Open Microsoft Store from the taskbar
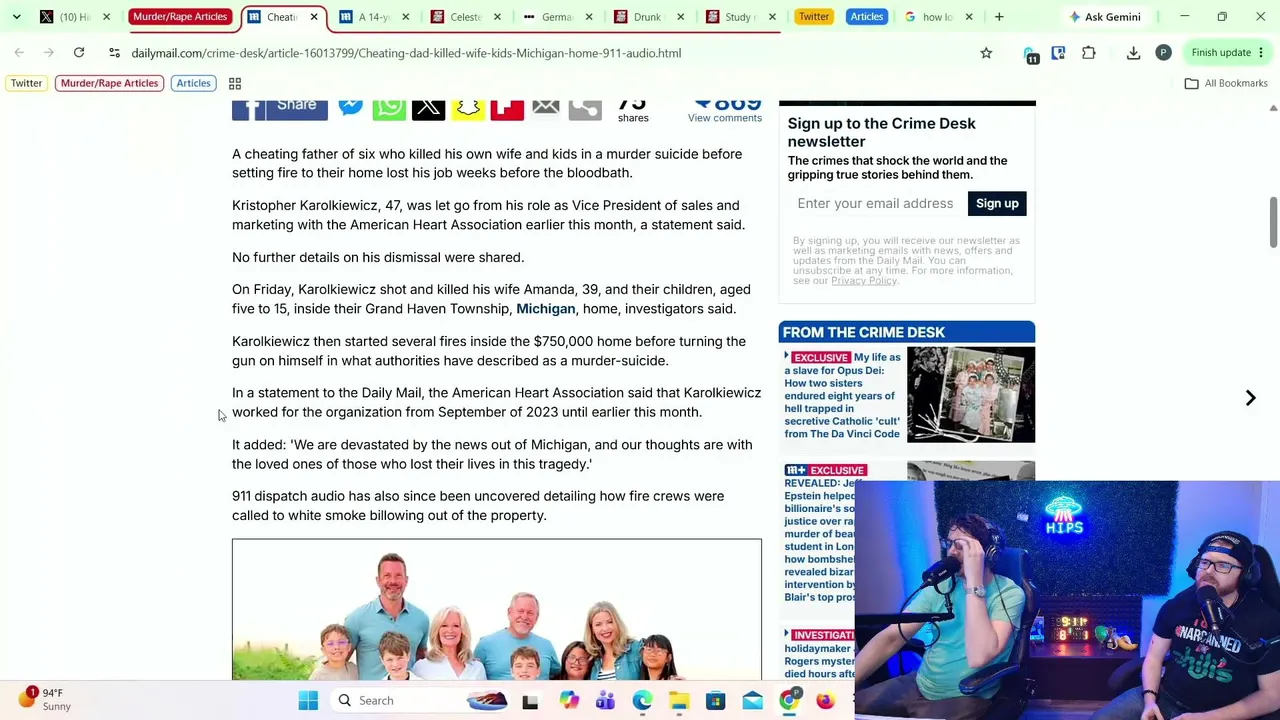 [x=716, y=701]
